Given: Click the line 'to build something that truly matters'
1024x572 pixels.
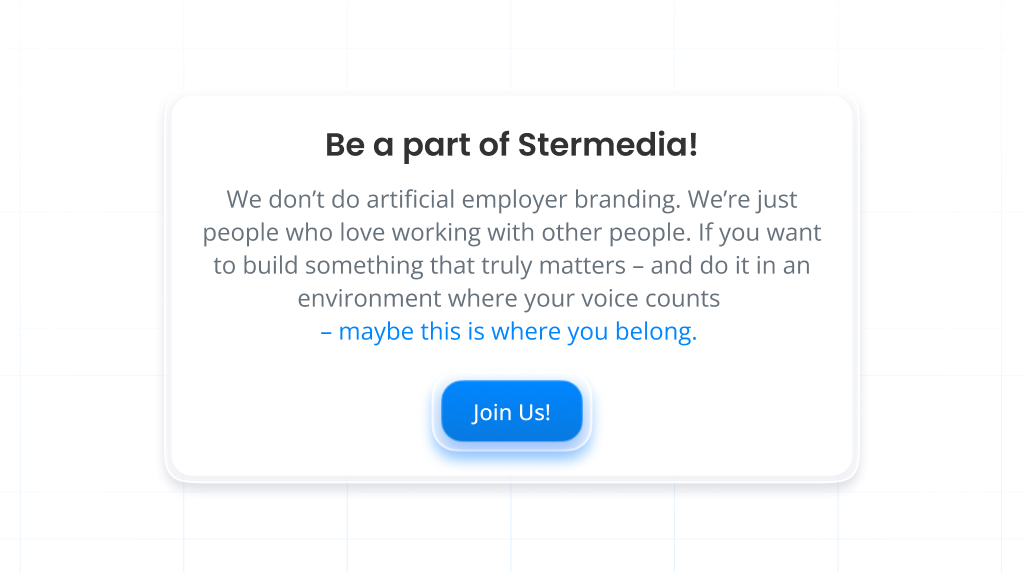Looking at the screenshot, I should coord(511,266).
